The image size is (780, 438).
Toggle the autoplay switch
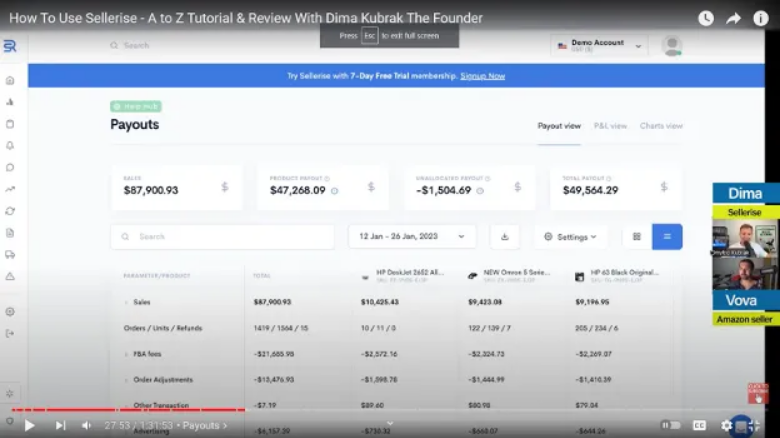pyautogui.click(x=671, y=426)
